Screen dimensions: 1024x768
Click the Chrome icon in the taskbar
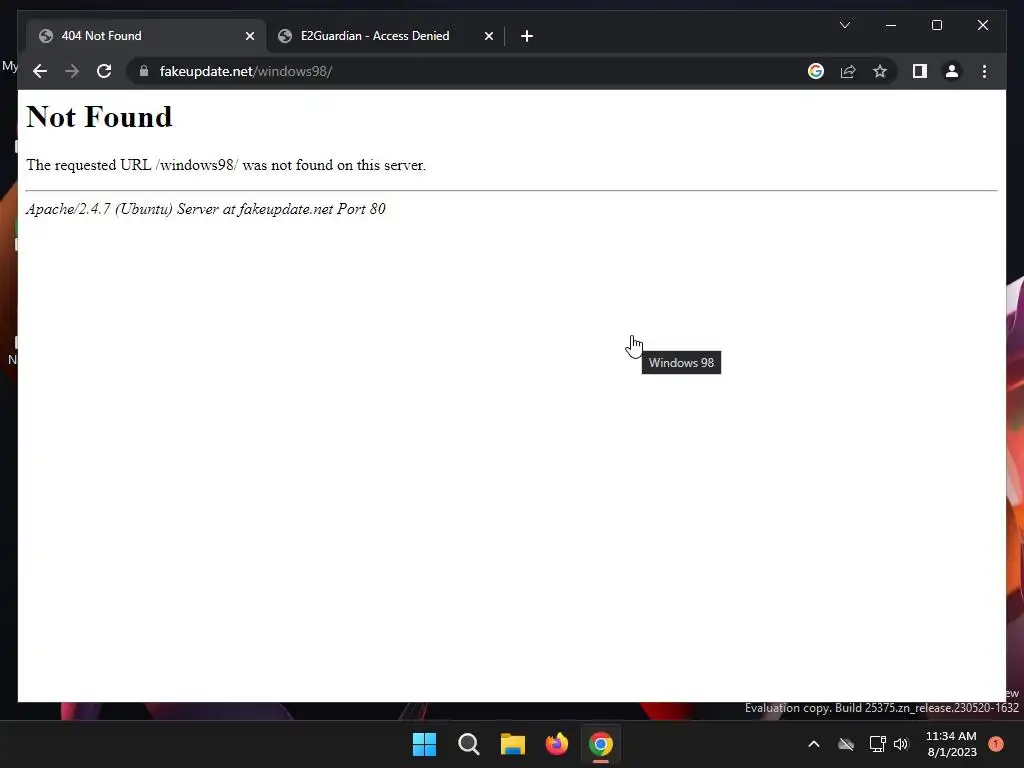click(x=601, y=744)
